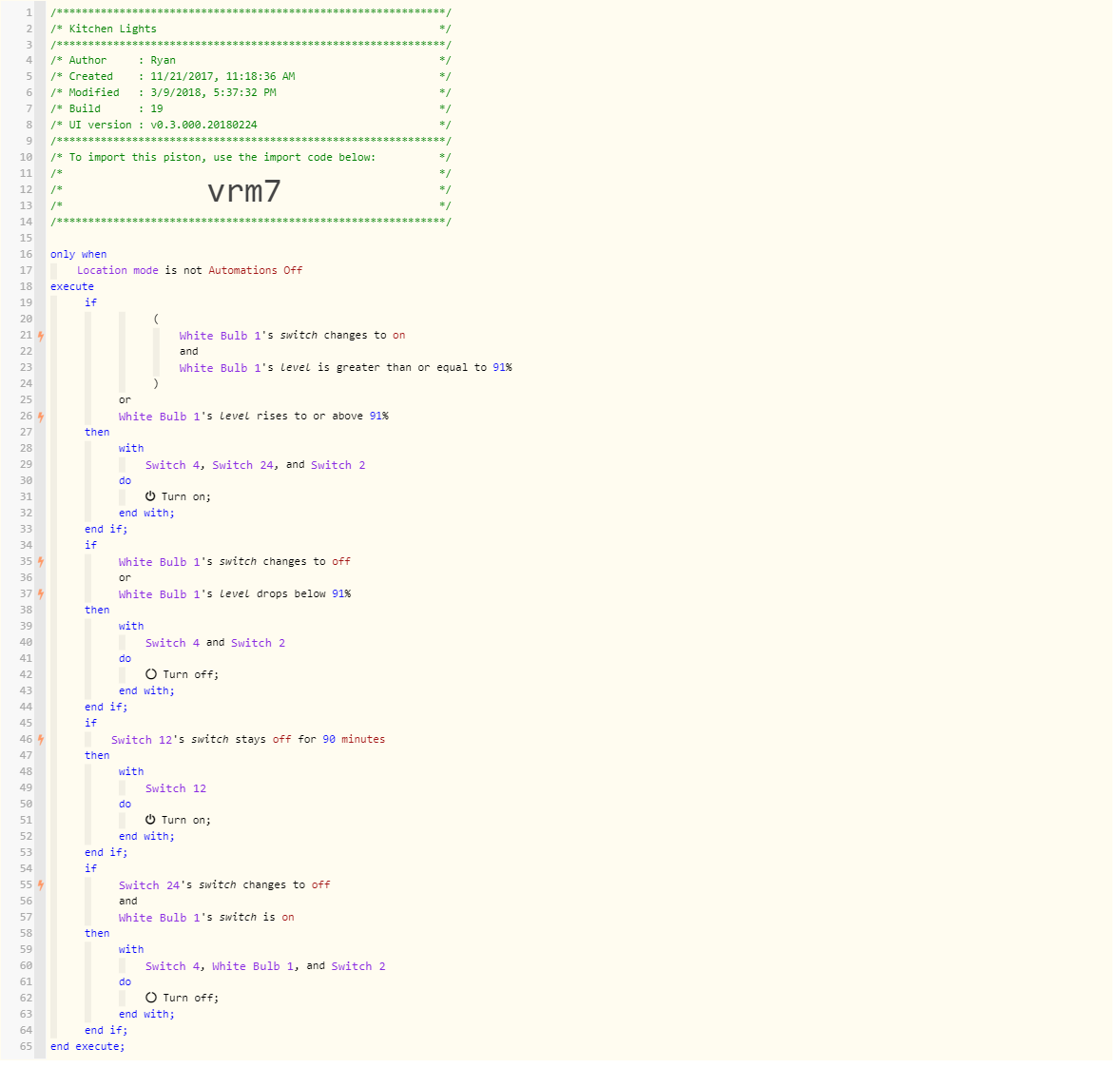Click the 'execute' keyword on line 18

pyautogui.click(x=72, y=286)
